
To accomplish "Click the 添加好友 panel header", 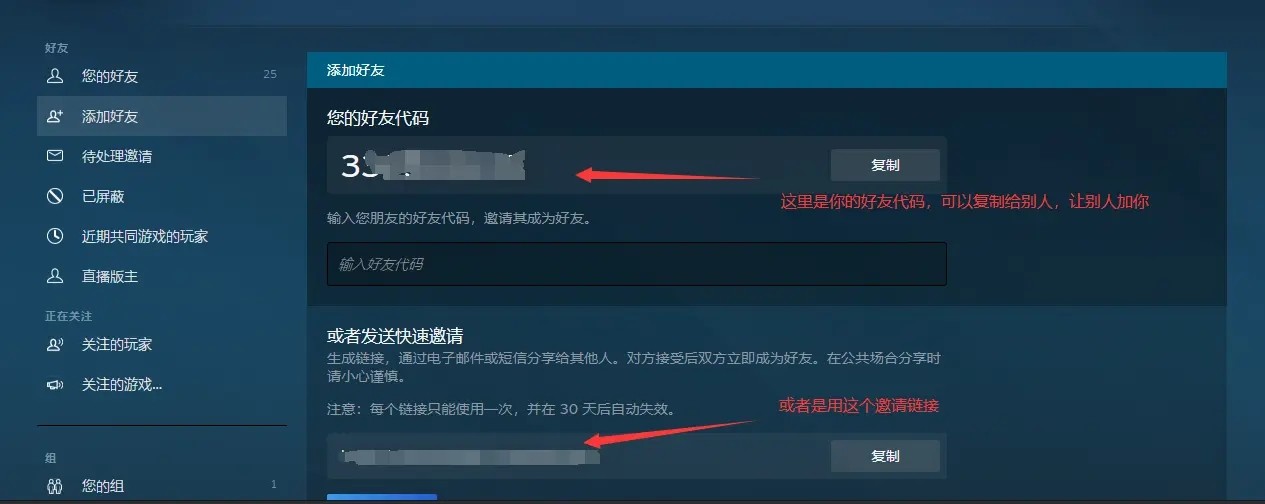I will point(767,70).
